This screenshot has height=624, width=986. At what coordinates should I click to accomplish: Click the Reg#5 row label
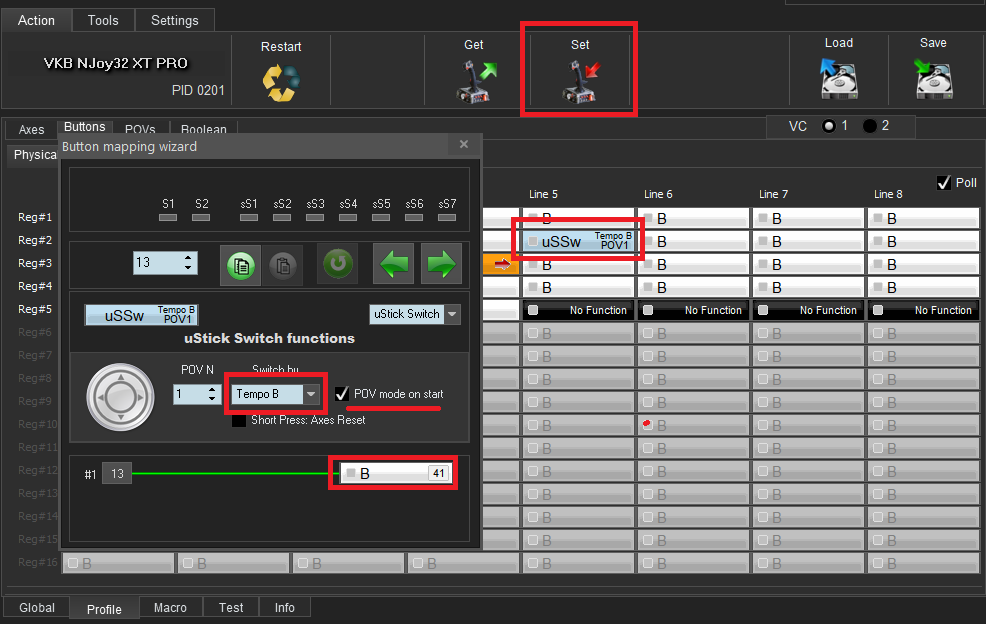(35, 309)
